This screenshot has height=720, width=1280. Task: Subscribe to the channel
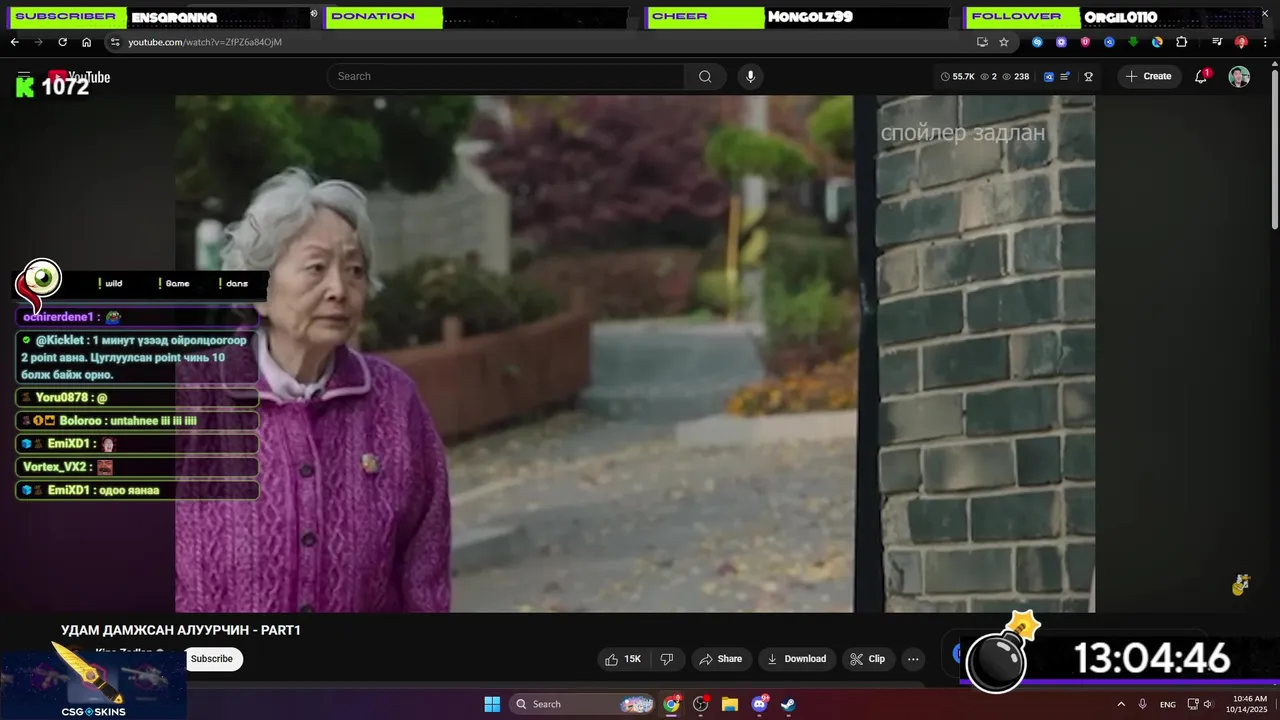(212, 659)
